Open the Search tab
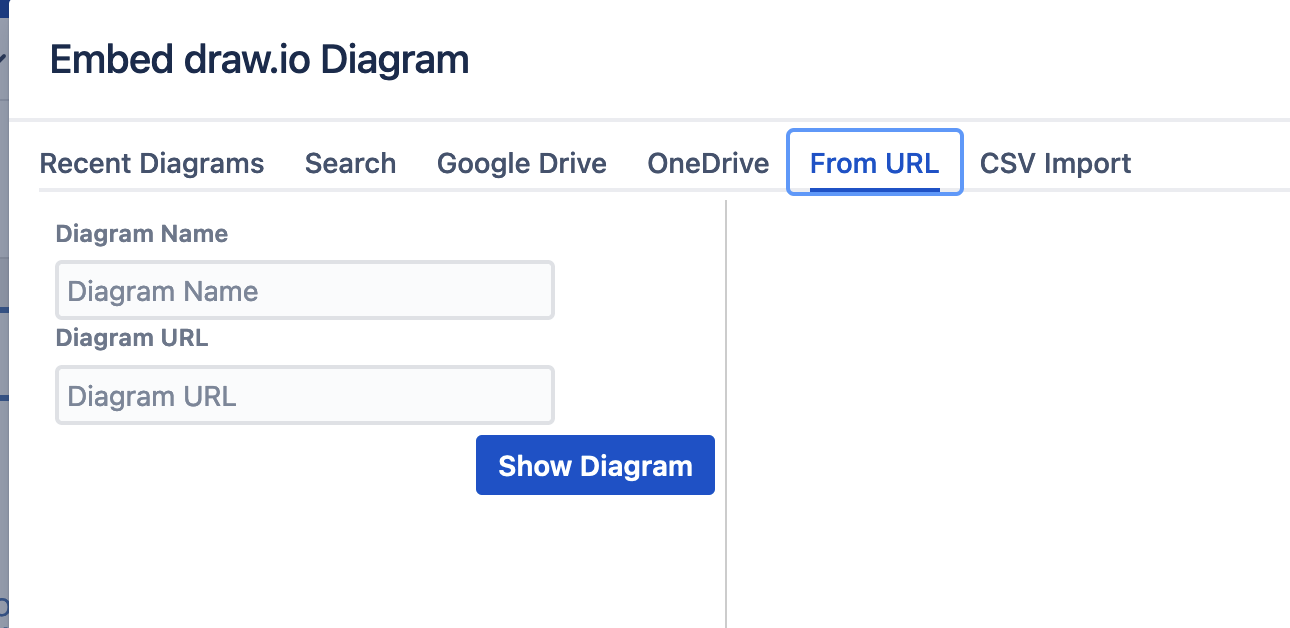This screenshot has height=628, width=1290. (x=349, y=163)
